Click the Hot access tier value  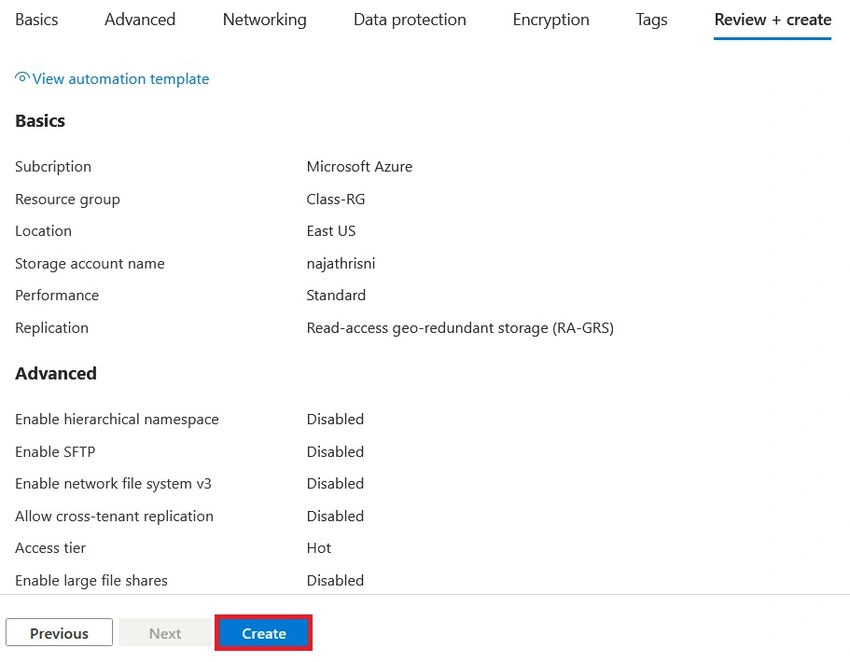[x=319, y=548]
